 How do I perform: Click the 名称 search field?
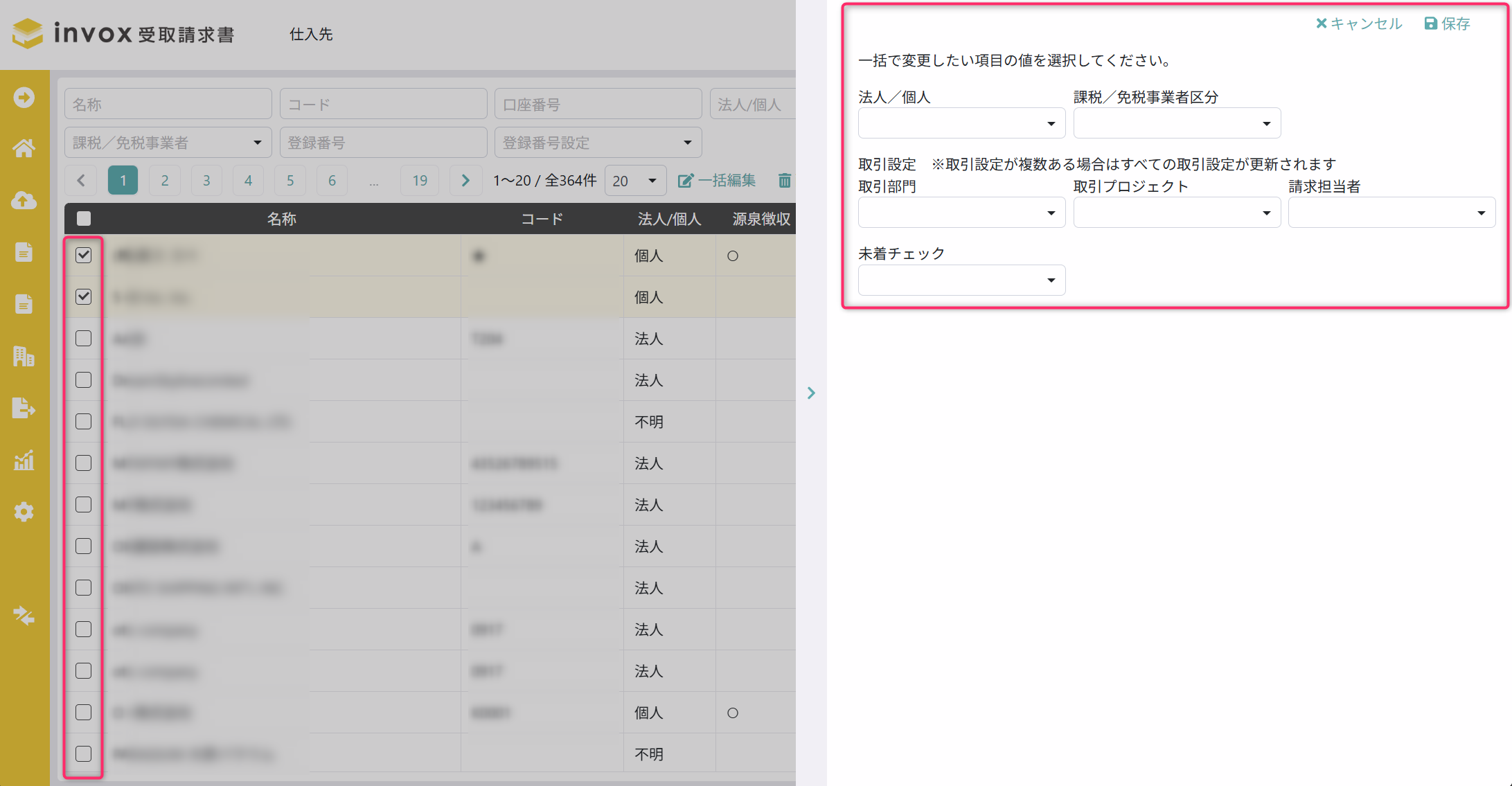[168, 104]
